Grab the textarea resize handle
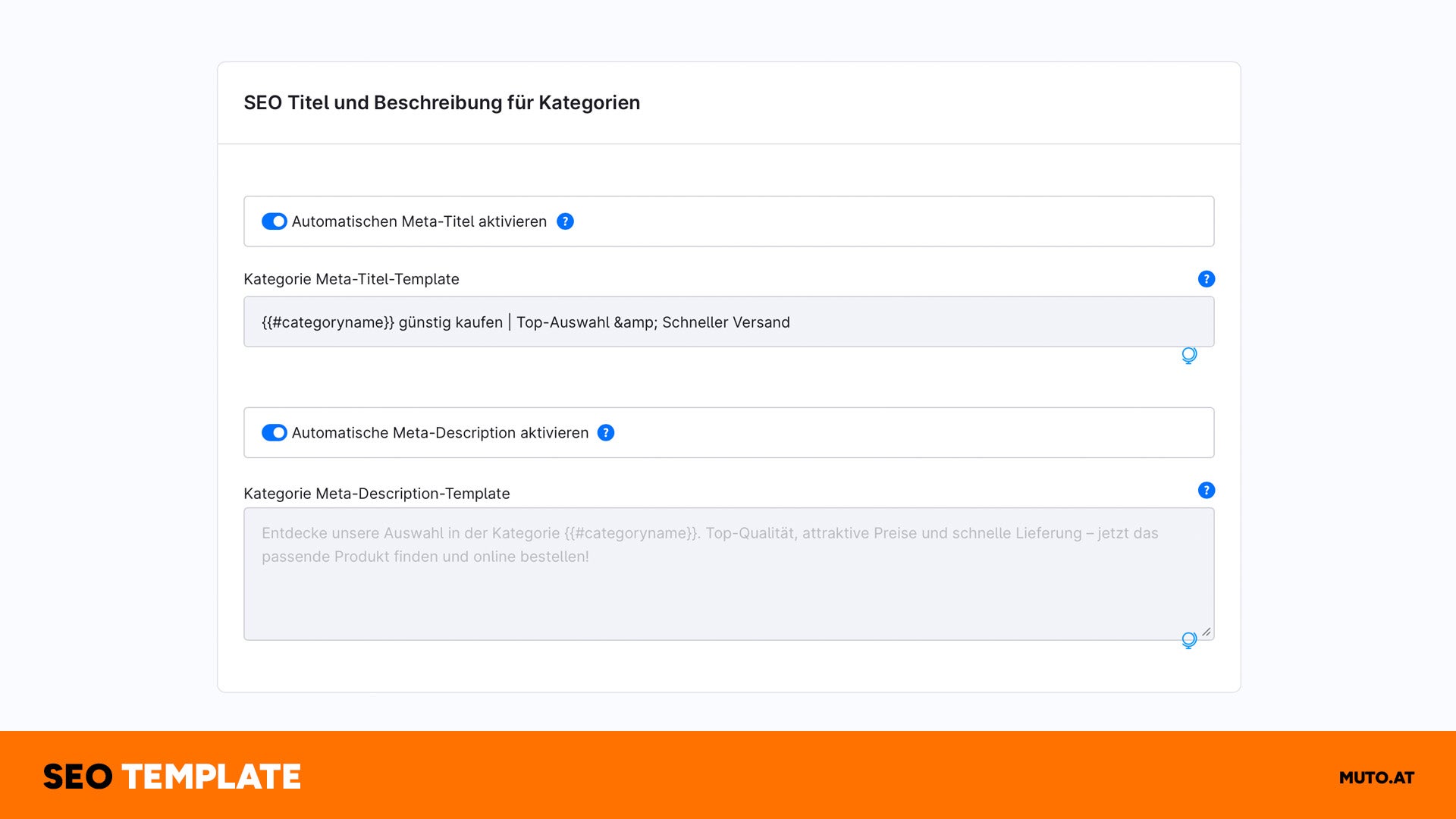Viewport: 1456px width, 819px height. tap(1207, 632)
